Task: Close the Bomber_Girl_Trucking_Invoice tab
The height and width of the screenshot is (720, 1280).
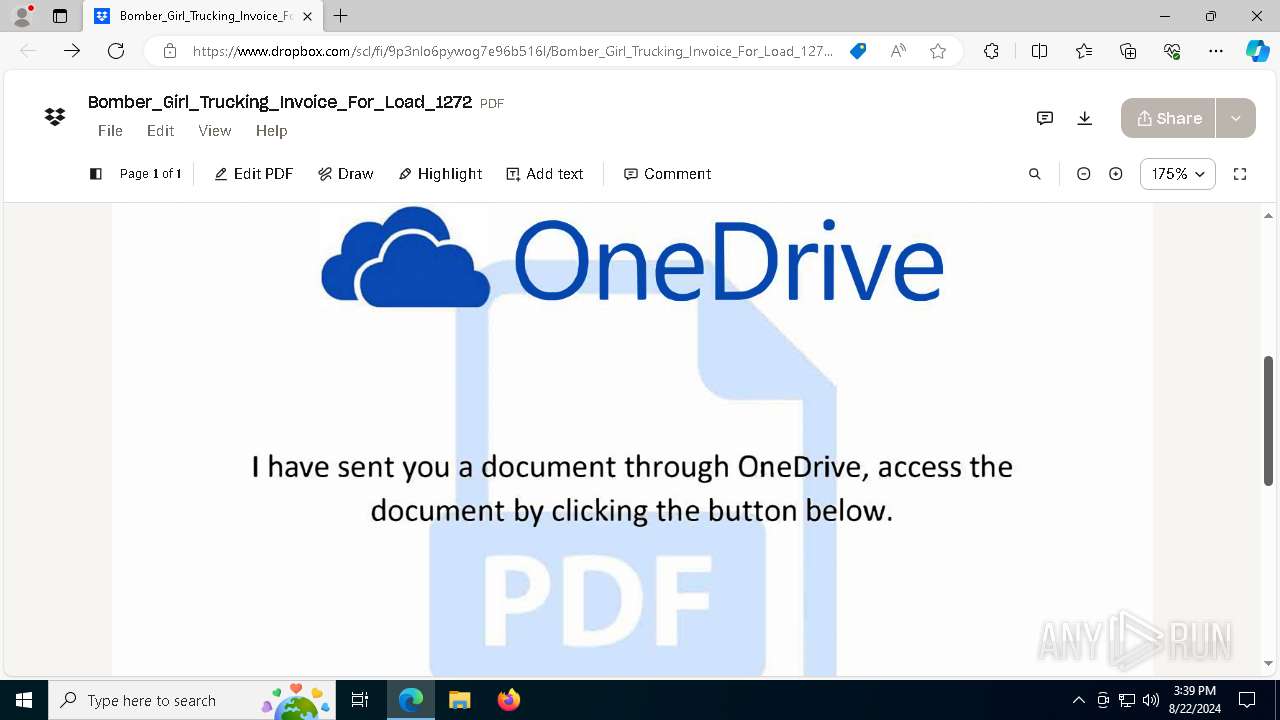Action: pyautogui.click(x=307, y=16)
